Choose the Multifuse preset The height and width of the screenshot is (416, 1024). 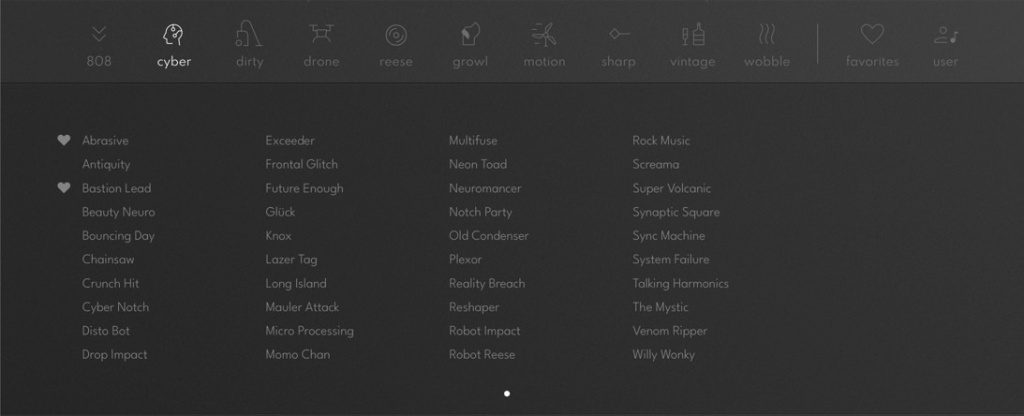pyautogui.click(x=473, y=140)
